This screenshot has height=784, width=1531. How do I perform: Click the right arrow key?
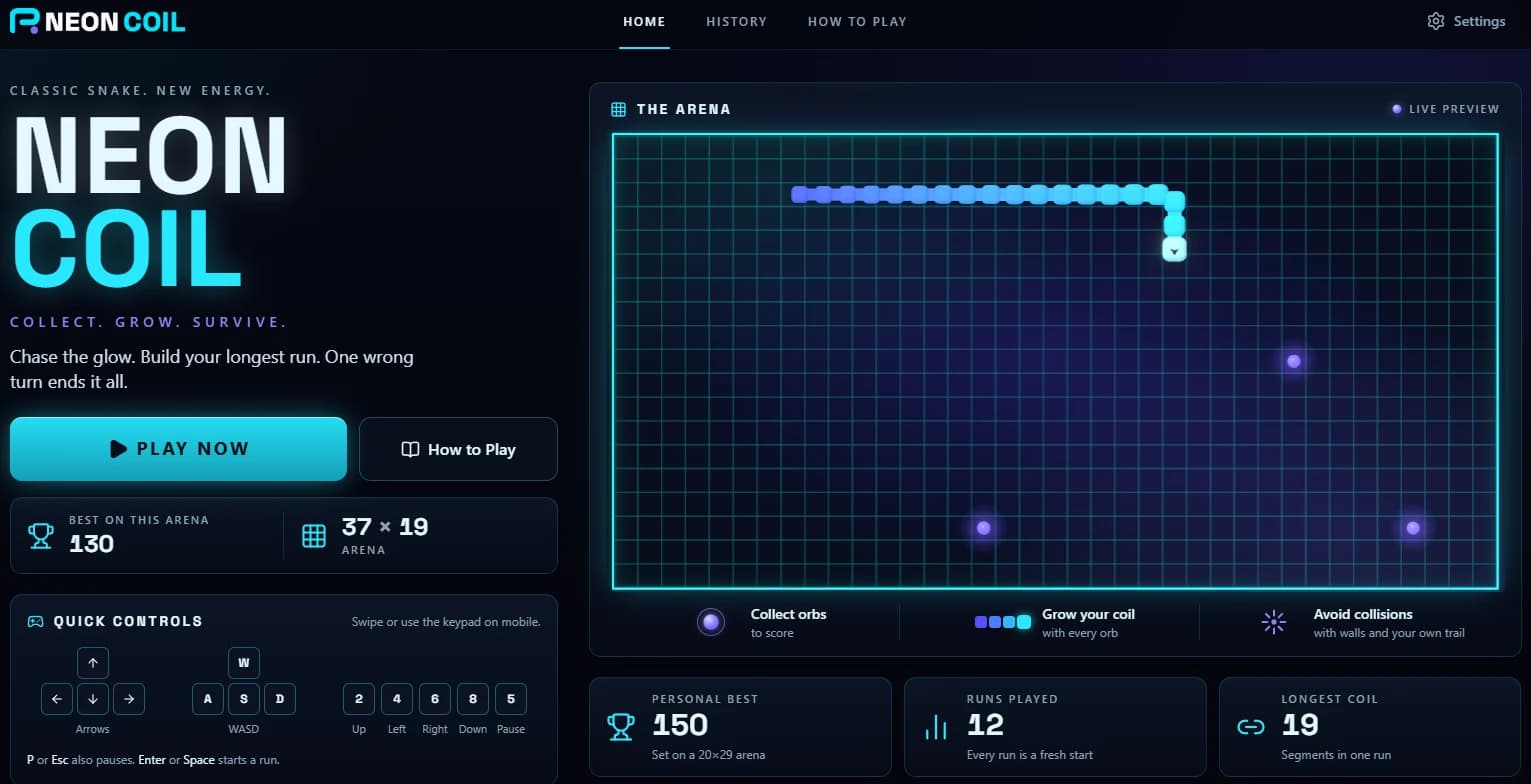pyautogui.click(x=129, y=699)
